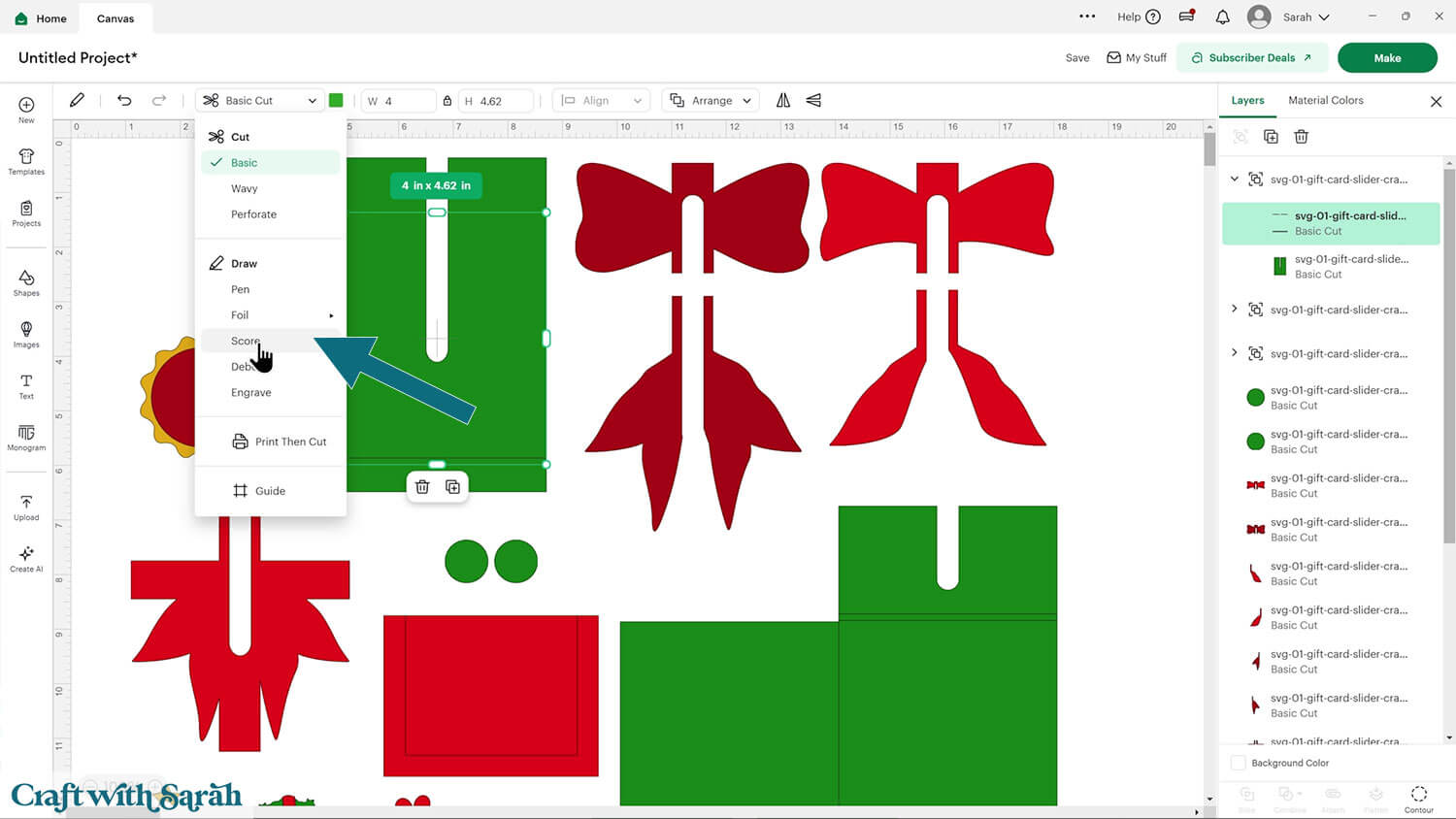This screenshot has width=1456, height=819.
Task: Open the feedback message icon
Action: coord(1186,16)
